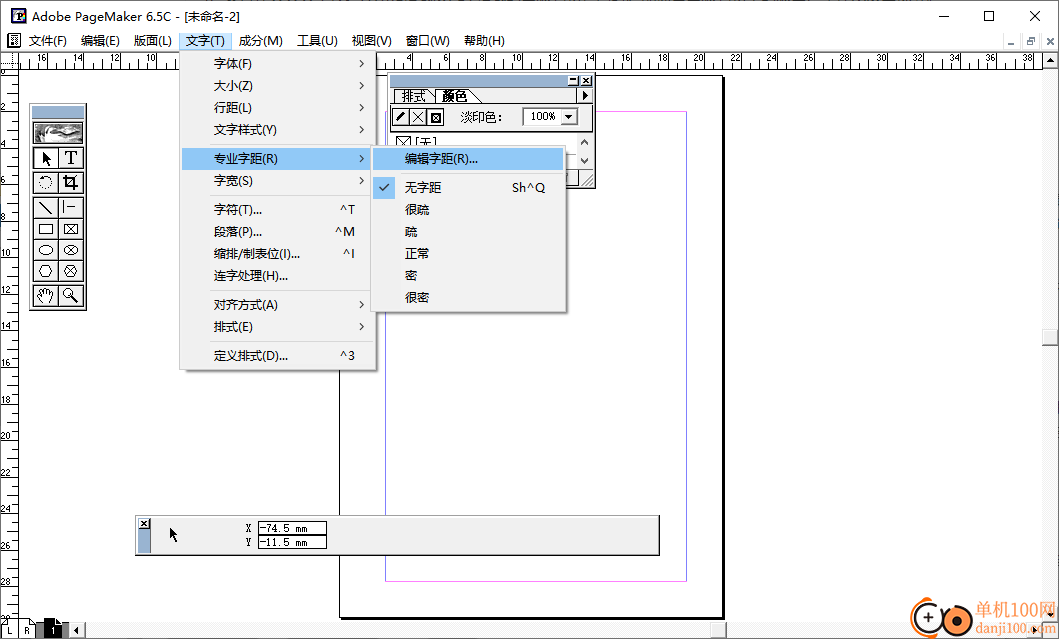1059x639 pixels.
Task: Open the 成分(M) menu
Action: click(261, 41)
